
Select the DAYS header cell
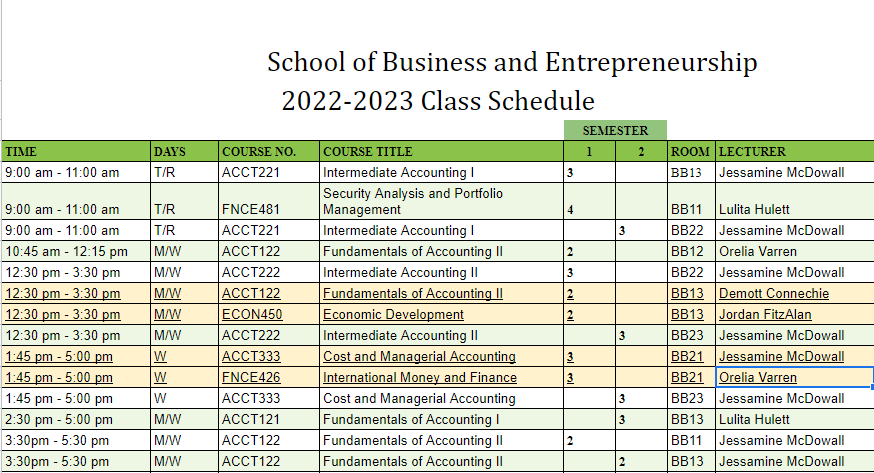(x=184, y=152)
